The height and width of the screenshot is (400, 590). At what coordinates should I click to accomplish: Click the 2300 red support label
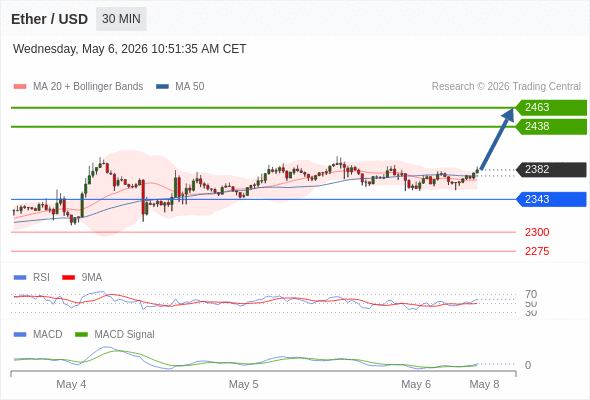click(x=537, y=232)
